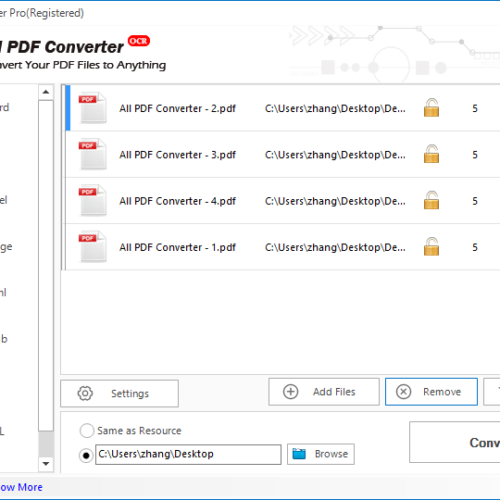The image size is (500, 500).
Task: Remove the selected PDF file
Action: pyautogui.click(x=431, y=392)
